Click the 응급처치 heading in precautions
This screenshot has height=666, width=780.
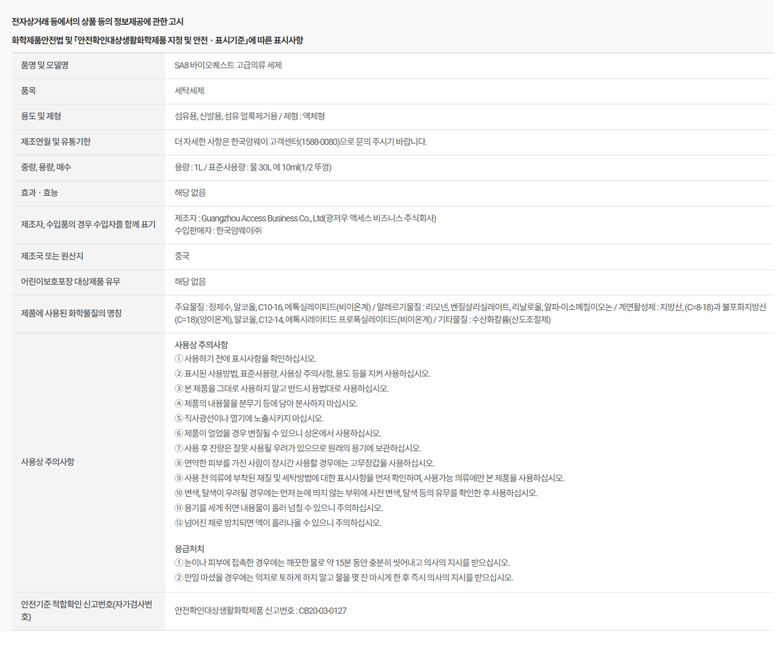[192, 548]
